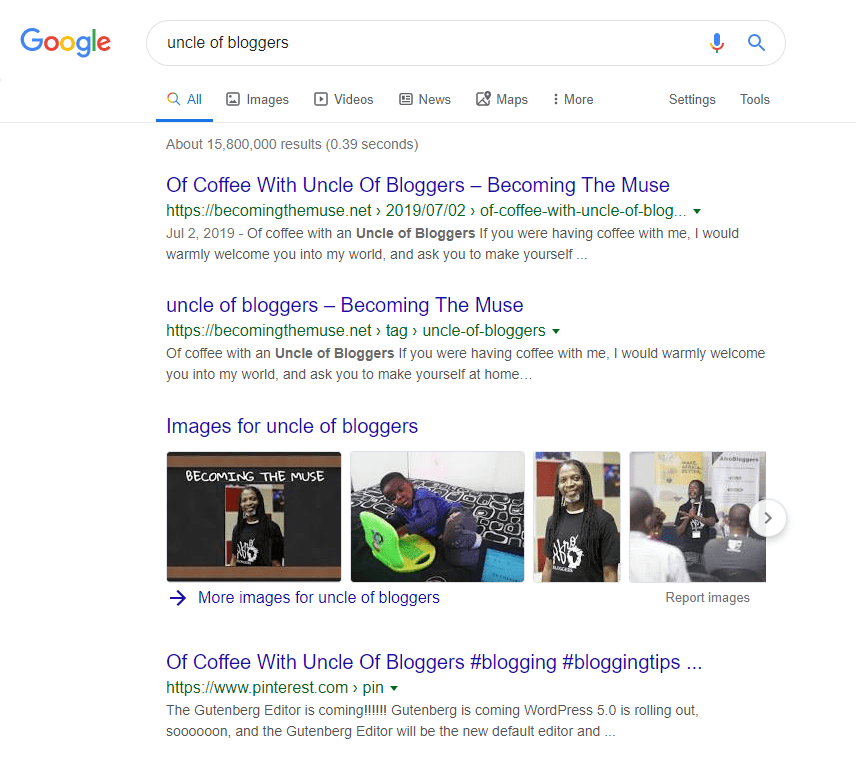The height and width of the screenshot is (768, 856).
Task: Click the More options three-dot icon
Action: tap(556, 99)
